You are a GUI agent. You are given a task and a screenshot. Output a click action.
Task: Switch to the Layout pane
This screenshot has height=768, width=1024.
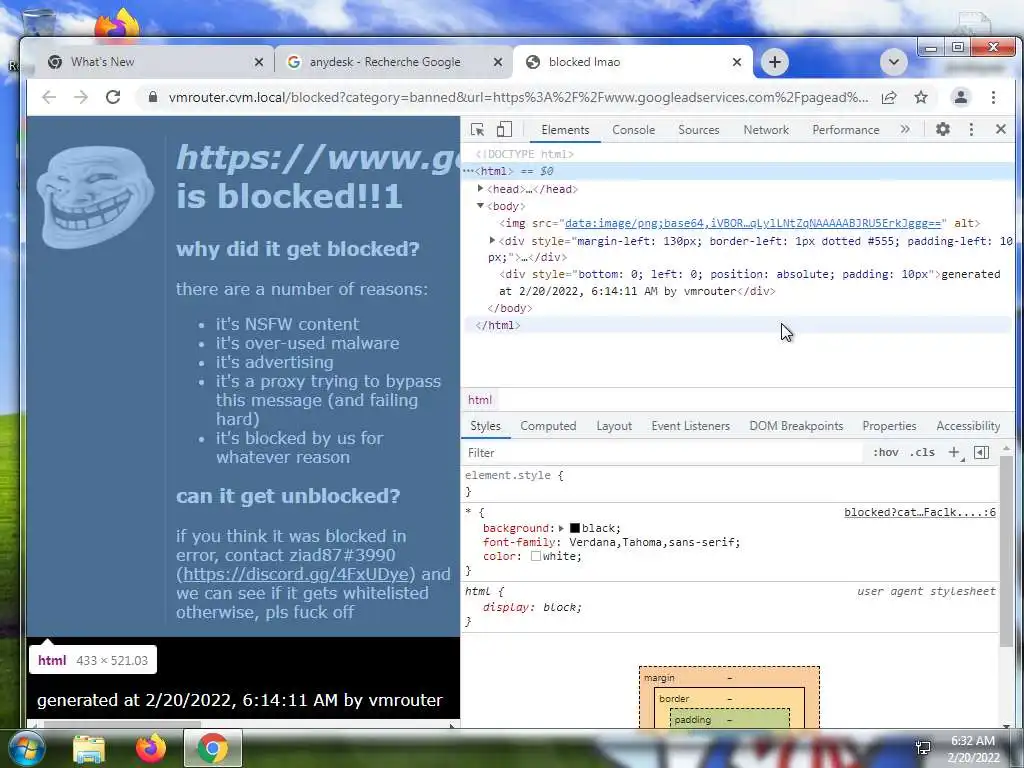(614, 426)
